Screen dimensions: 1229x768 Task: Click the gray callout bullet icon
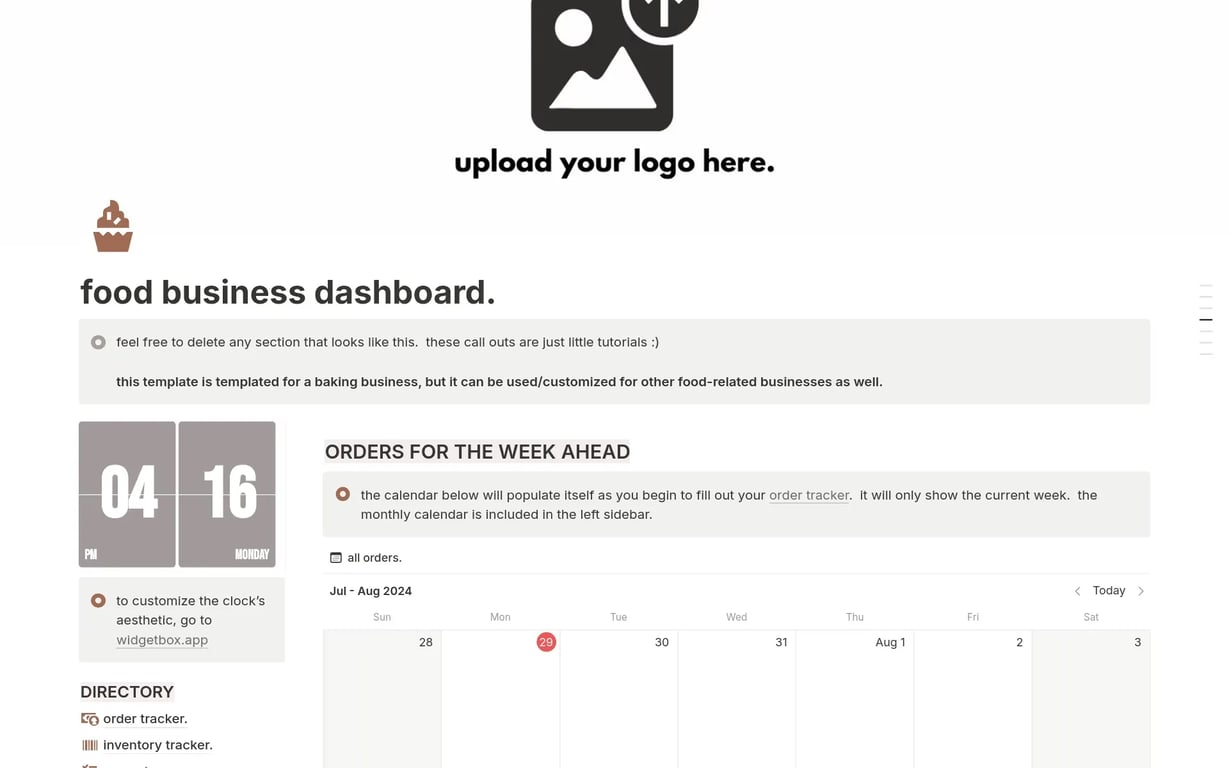point(98,342)
